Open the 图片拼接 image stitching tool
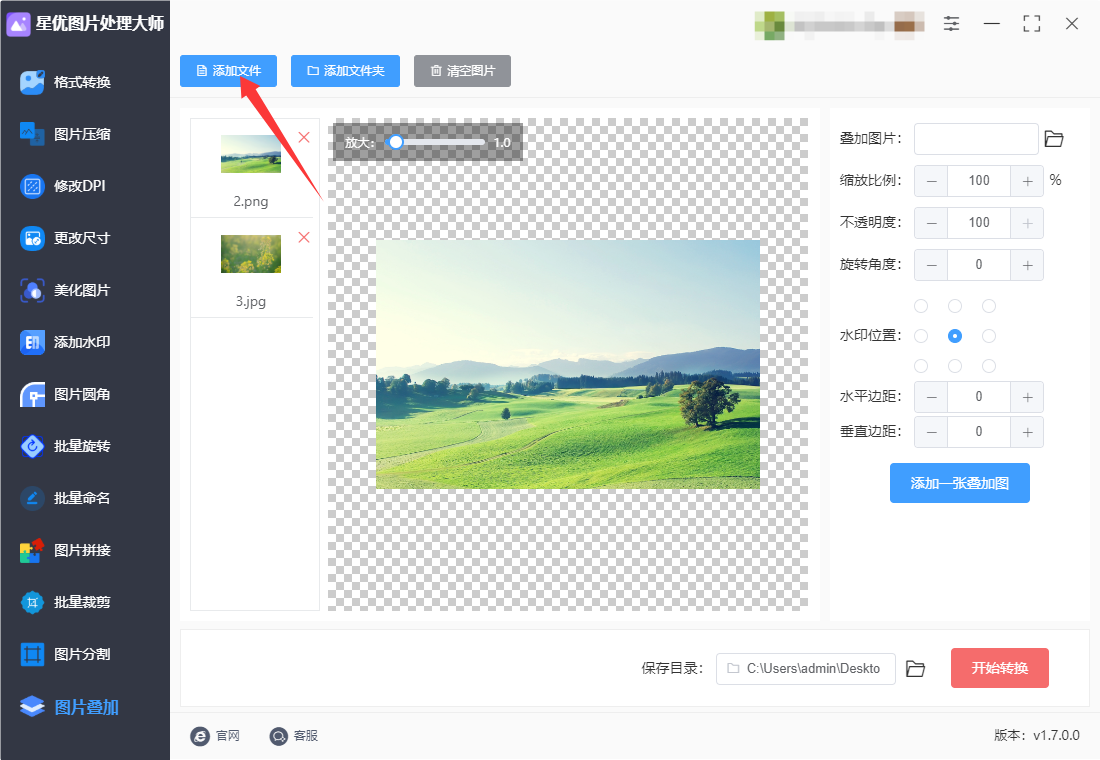1100x760 pixels. (x=65, y=550)
